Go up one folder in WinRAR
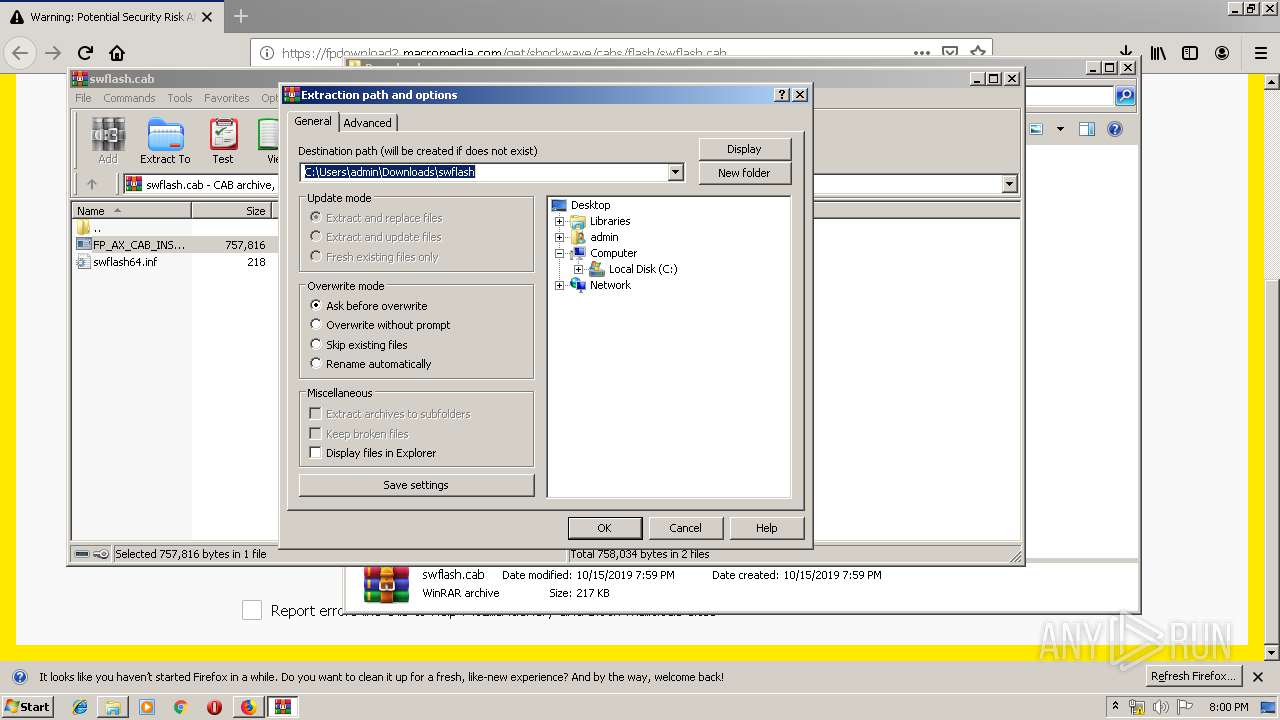 92,184
